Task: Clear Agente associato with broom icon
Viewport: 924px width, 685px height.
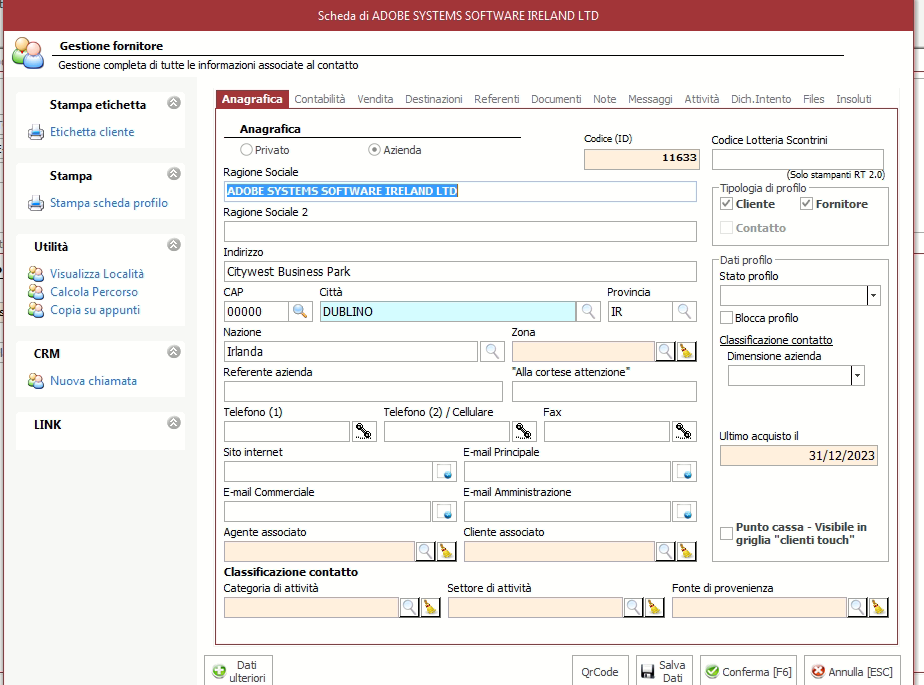Action: [446, 551]
